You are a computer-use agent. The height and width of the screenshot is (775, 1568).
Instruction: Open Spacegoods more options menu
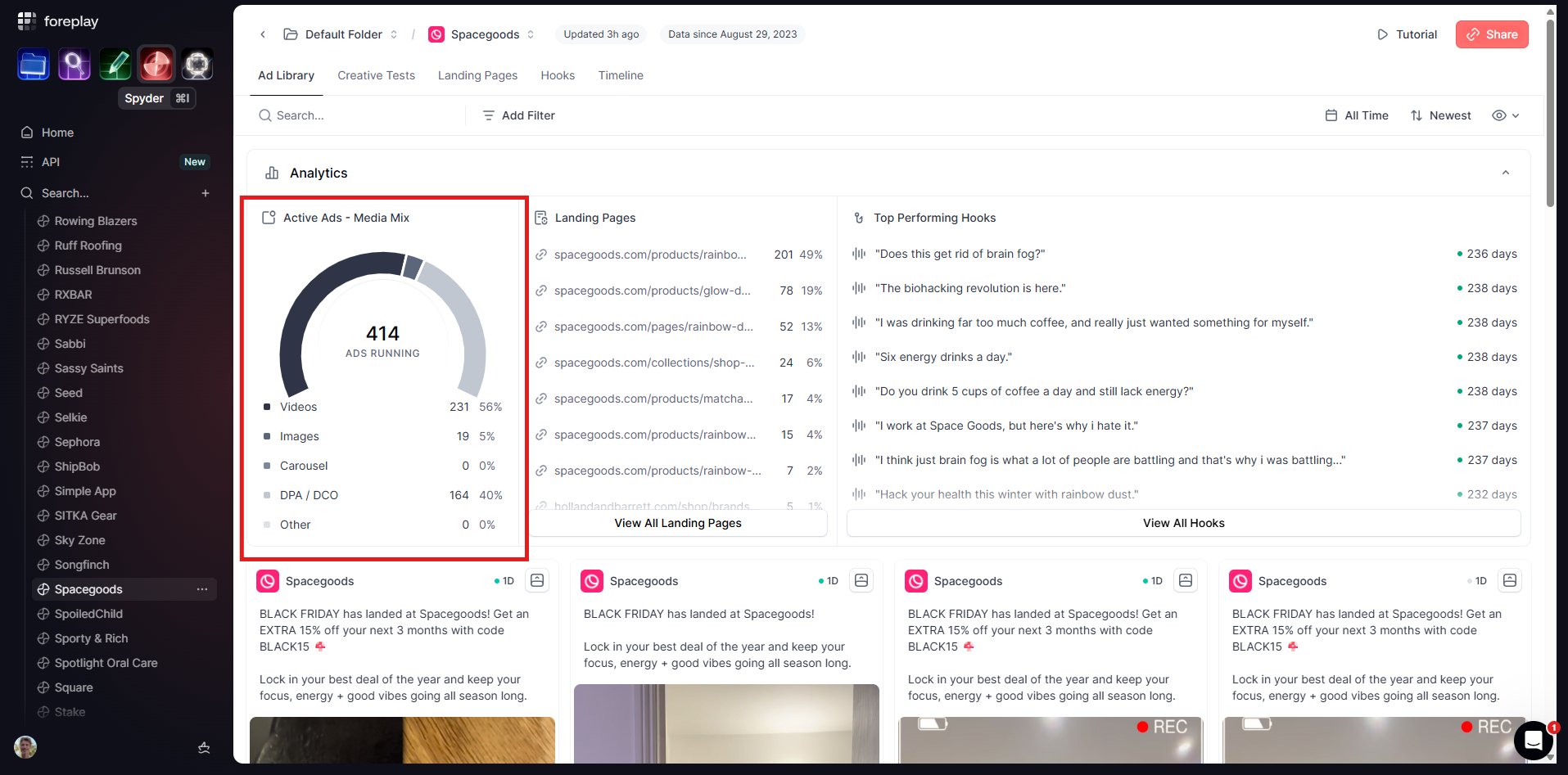[x=202, y=589]
